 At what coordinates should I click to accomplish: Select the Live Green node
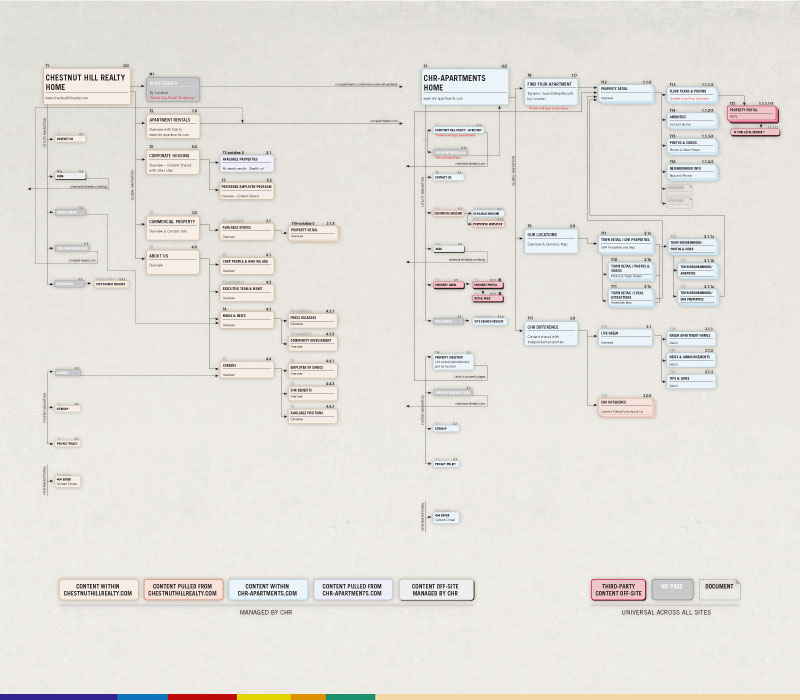click(x=626, y=338)
